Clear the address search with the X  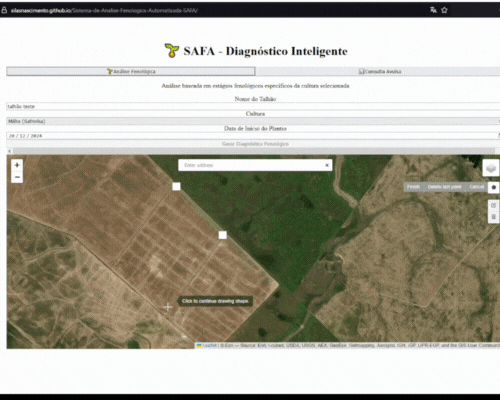327,165
